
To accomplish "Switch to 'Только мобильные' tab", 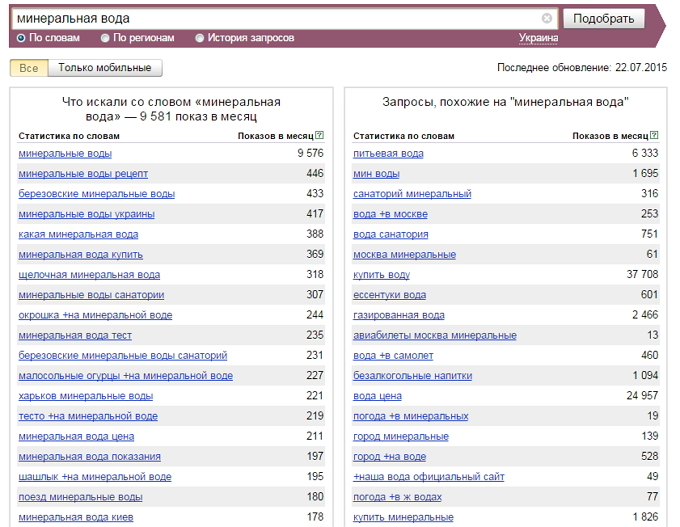I will pos(105,68).
